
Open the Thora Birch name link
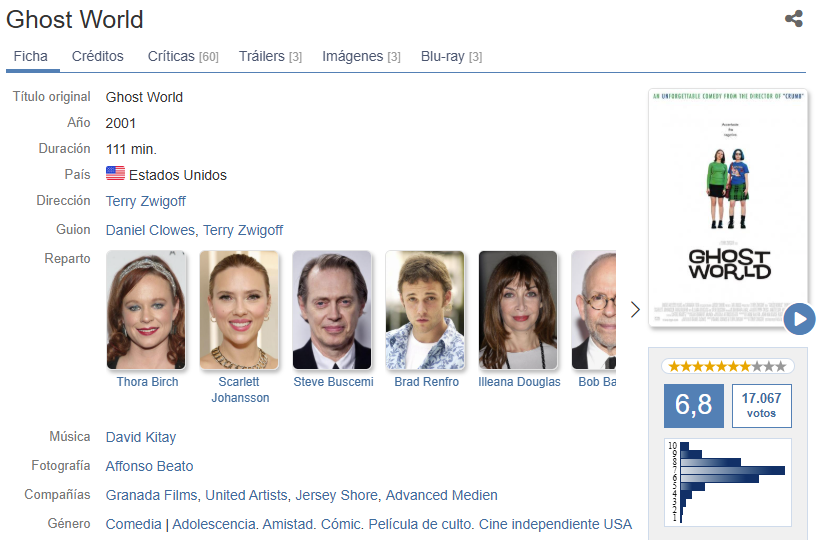point(147,382)
